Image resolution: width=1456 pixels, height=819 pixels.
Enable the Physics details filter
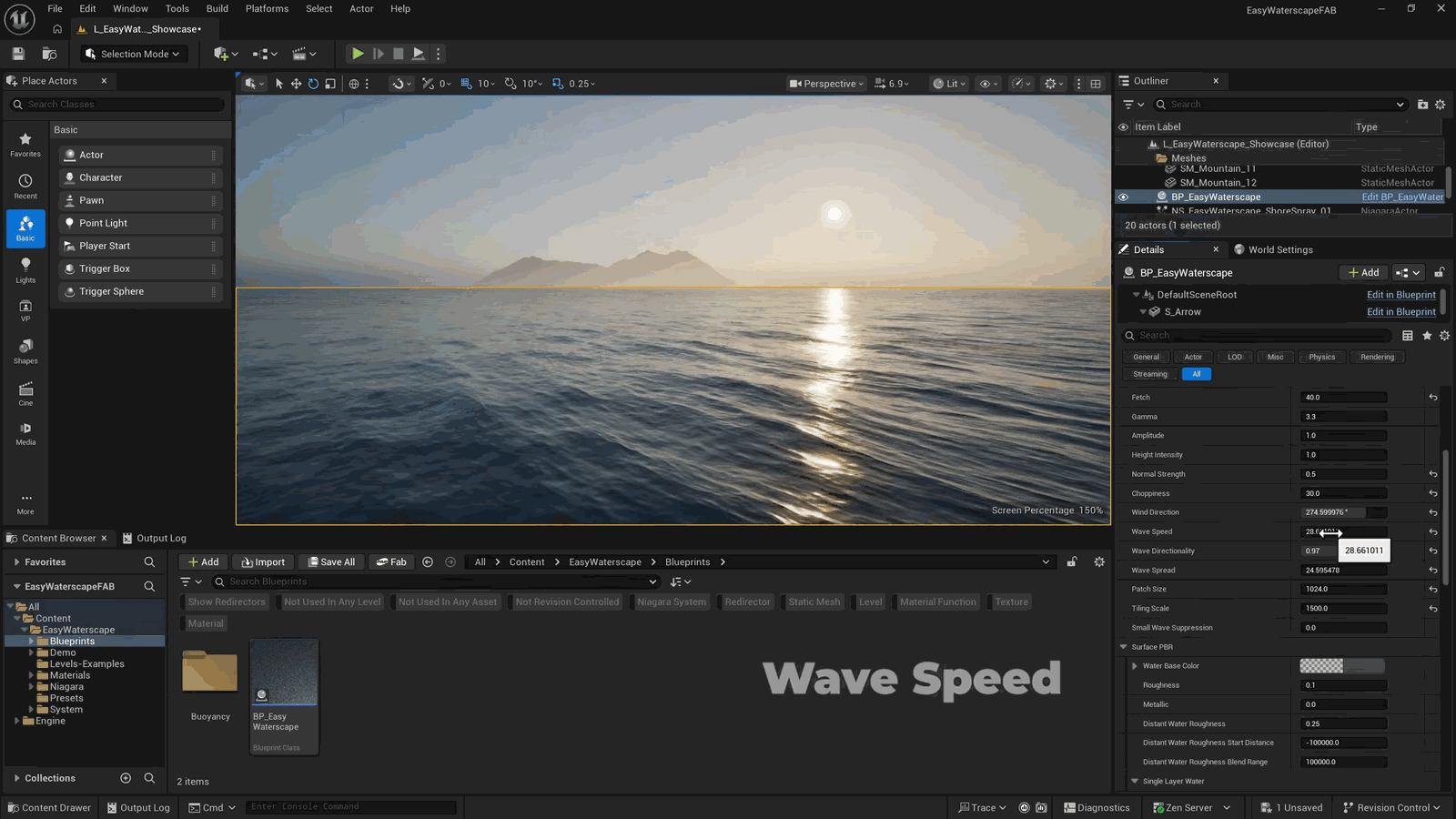coord(1321,358)
